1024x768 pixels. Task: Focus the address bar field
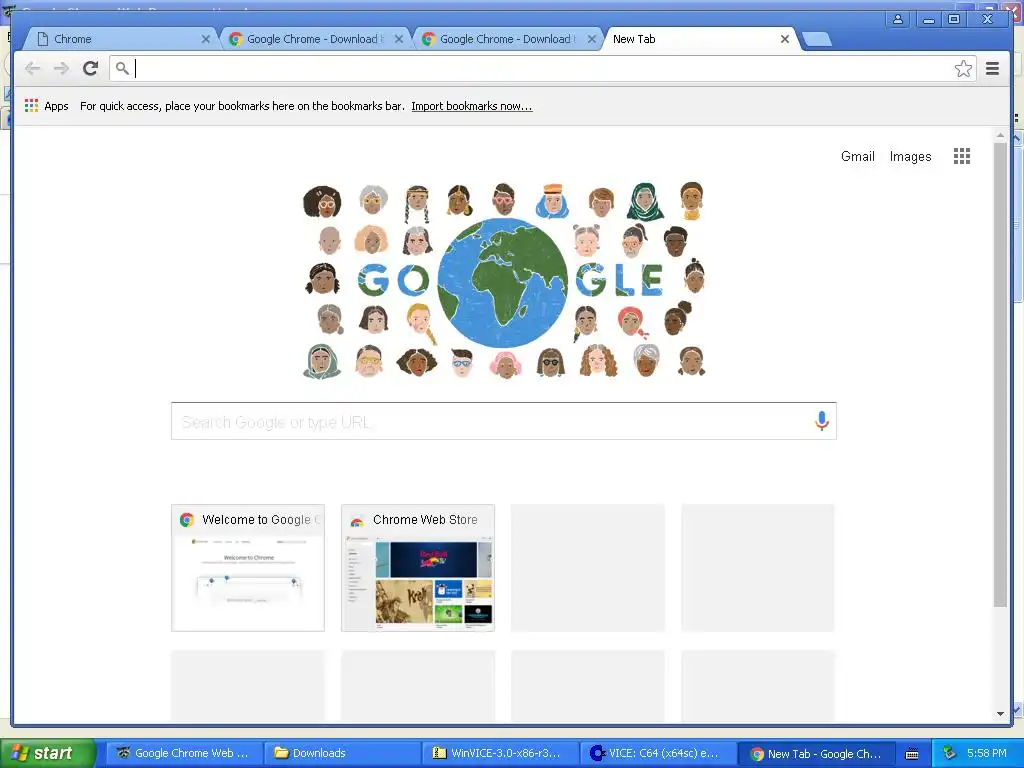pos(542,69)
